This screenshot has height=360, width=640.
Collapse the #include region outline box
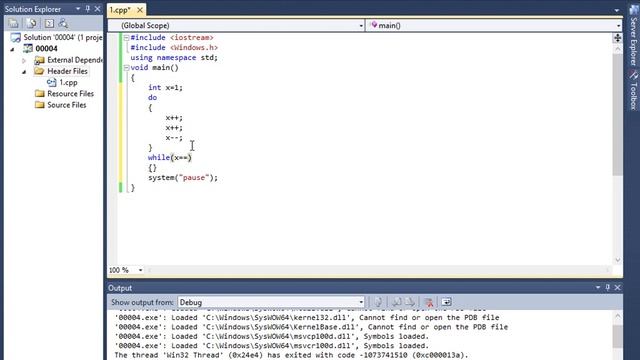126,38
